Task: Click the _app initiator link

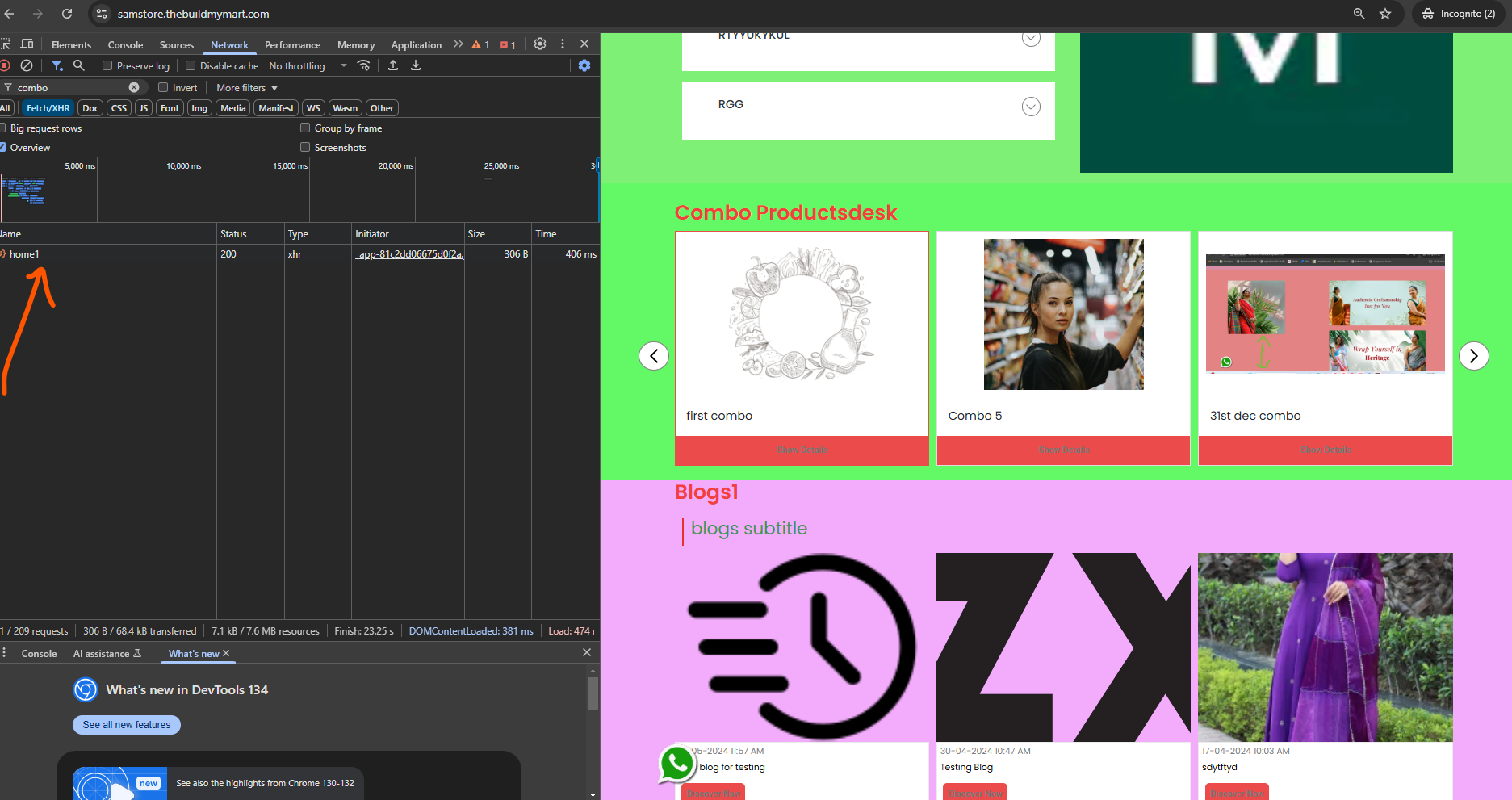Action: [x=409, y=254]
